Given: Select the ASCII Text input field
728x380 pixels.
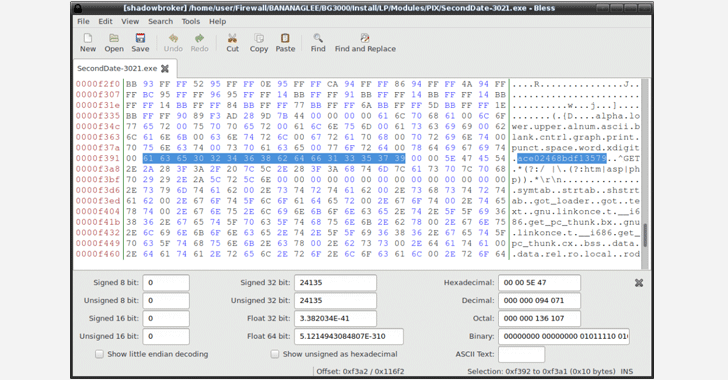Looking at the screenshot, I should click(521, 354).
